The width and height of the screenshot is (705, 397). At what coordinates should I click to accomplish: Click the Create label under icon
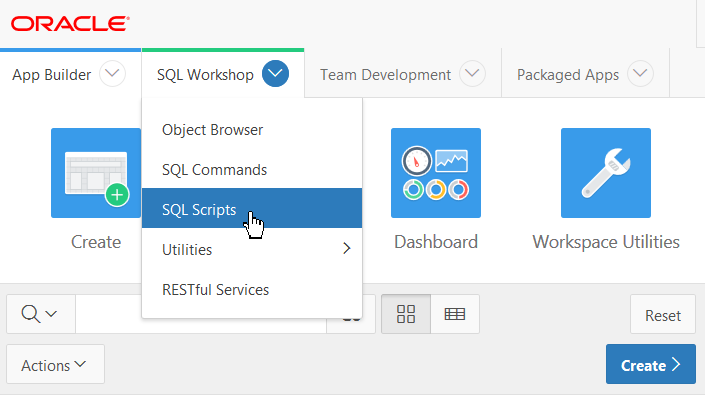[x=96, y=242]
